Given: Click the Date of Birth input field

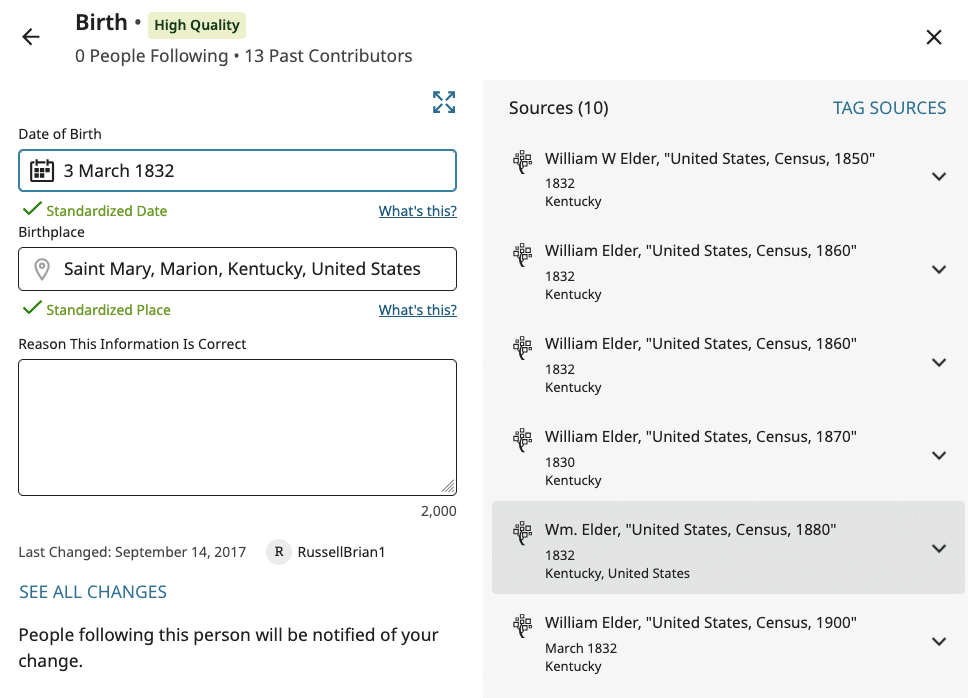Looking at the screenshot, I should pyautogui.click(x=250, y=171).
